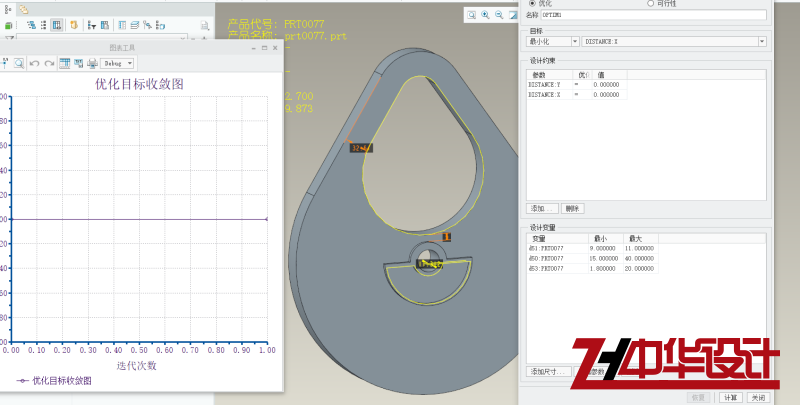Image resolution: width=800 pixels, height=405 pixels.
Task: Click the 最小 column header in design variables
Action: (601, 239)
